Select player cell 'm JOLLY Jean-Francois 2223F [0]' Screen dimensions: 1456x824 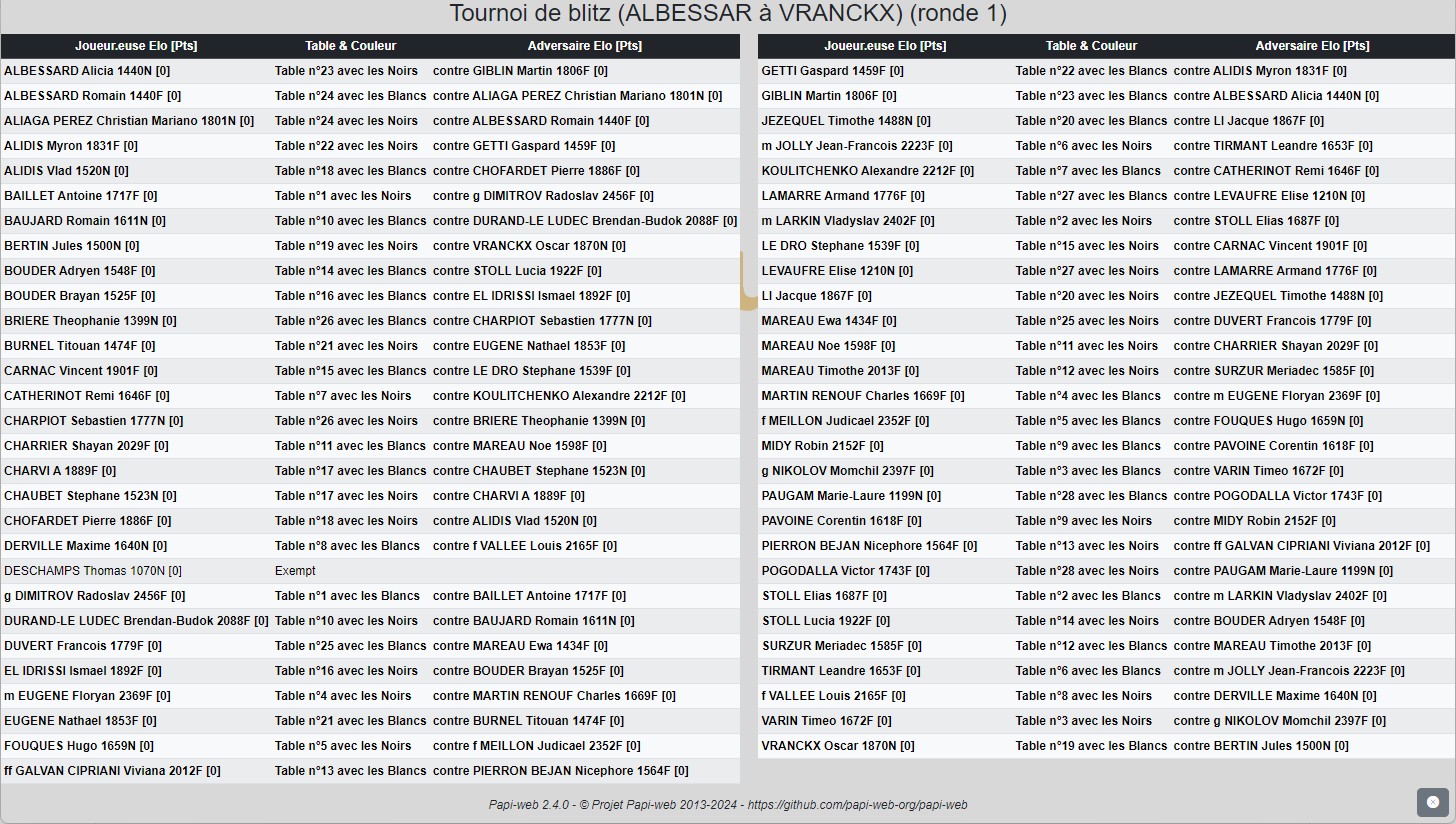pos(857,146)
